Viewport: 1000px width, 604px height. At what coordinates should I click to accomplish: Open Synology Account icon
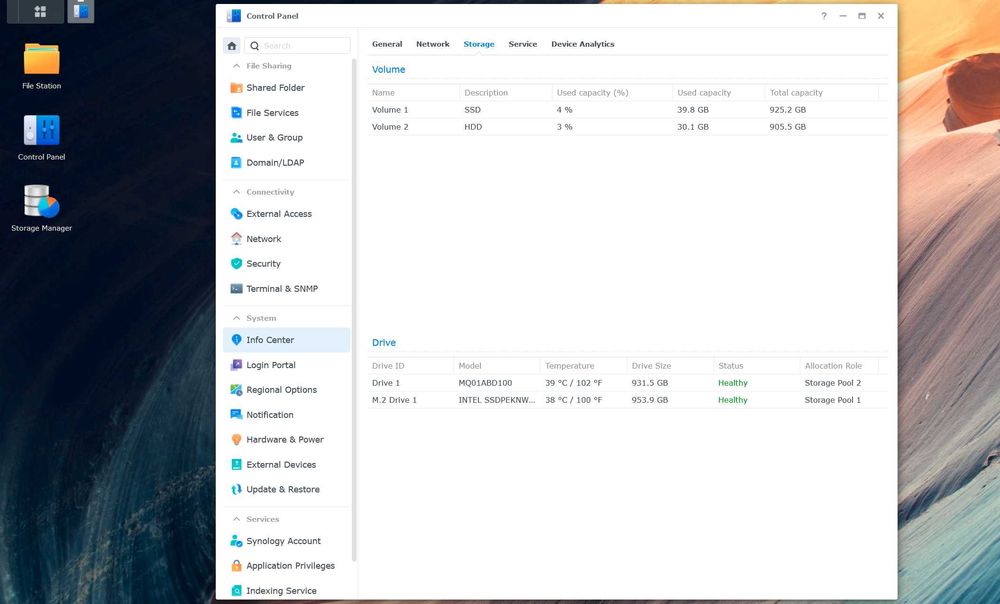(236, 541)
